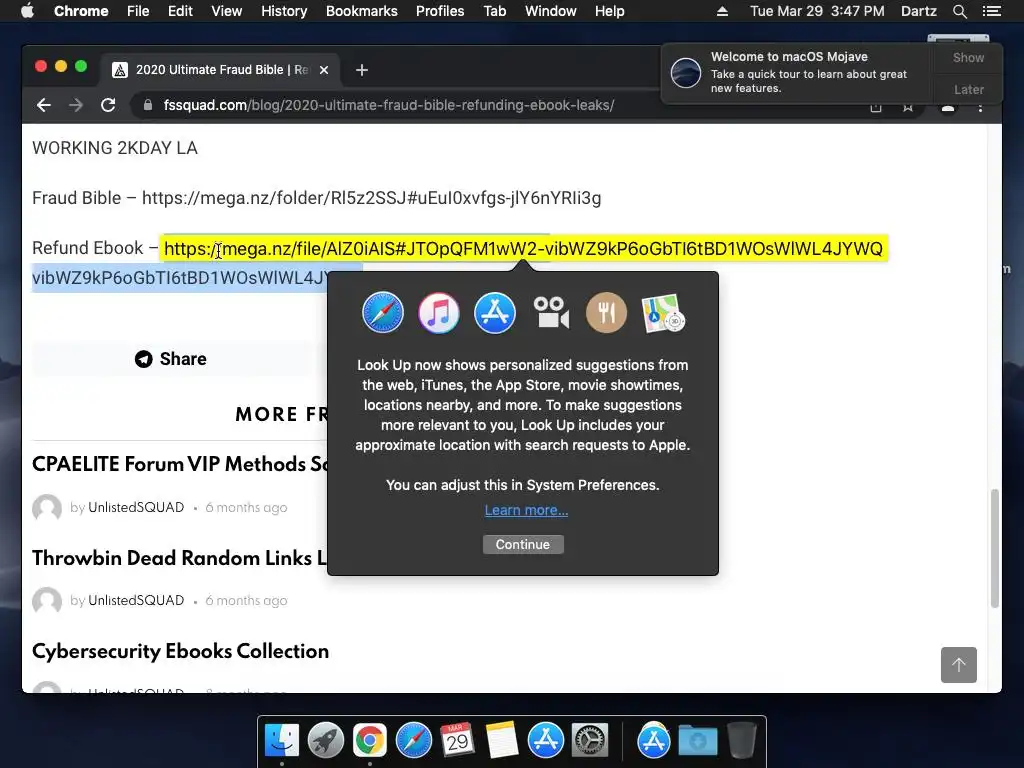Open Cybersecurity Ebooks Collection article
Screen dimensions: 1024x768
pyautogui.click(x=180, y=651)
